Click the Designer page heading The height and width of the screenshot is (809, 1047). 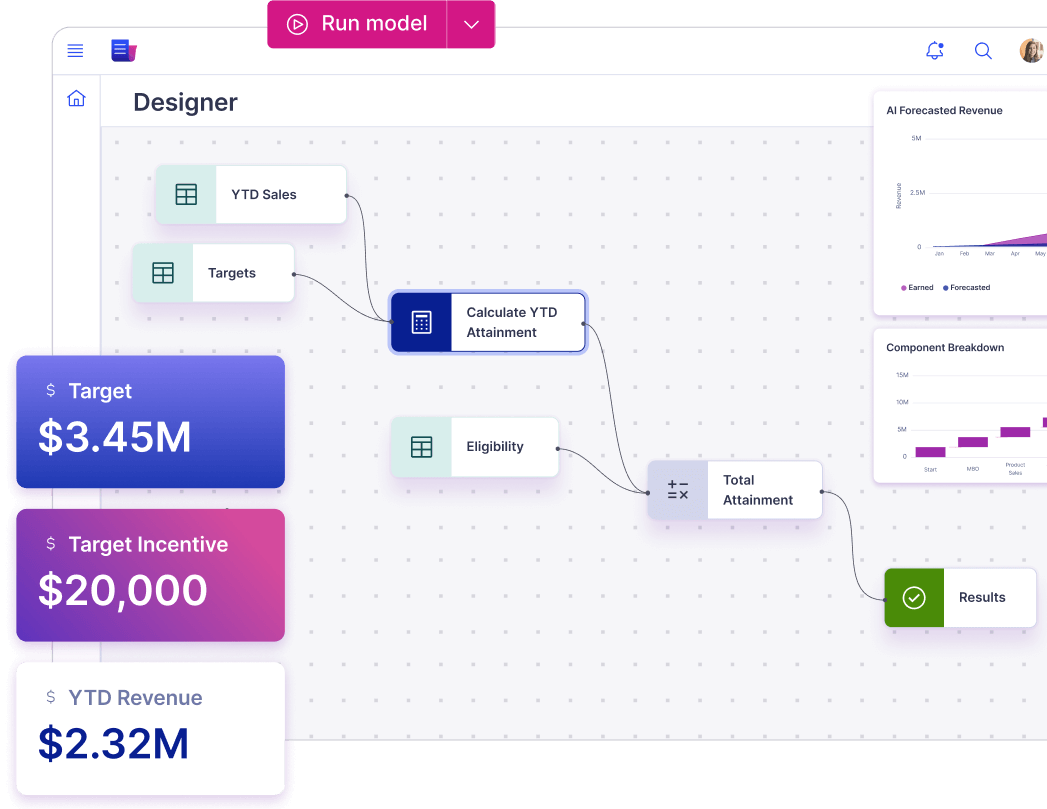186,102
